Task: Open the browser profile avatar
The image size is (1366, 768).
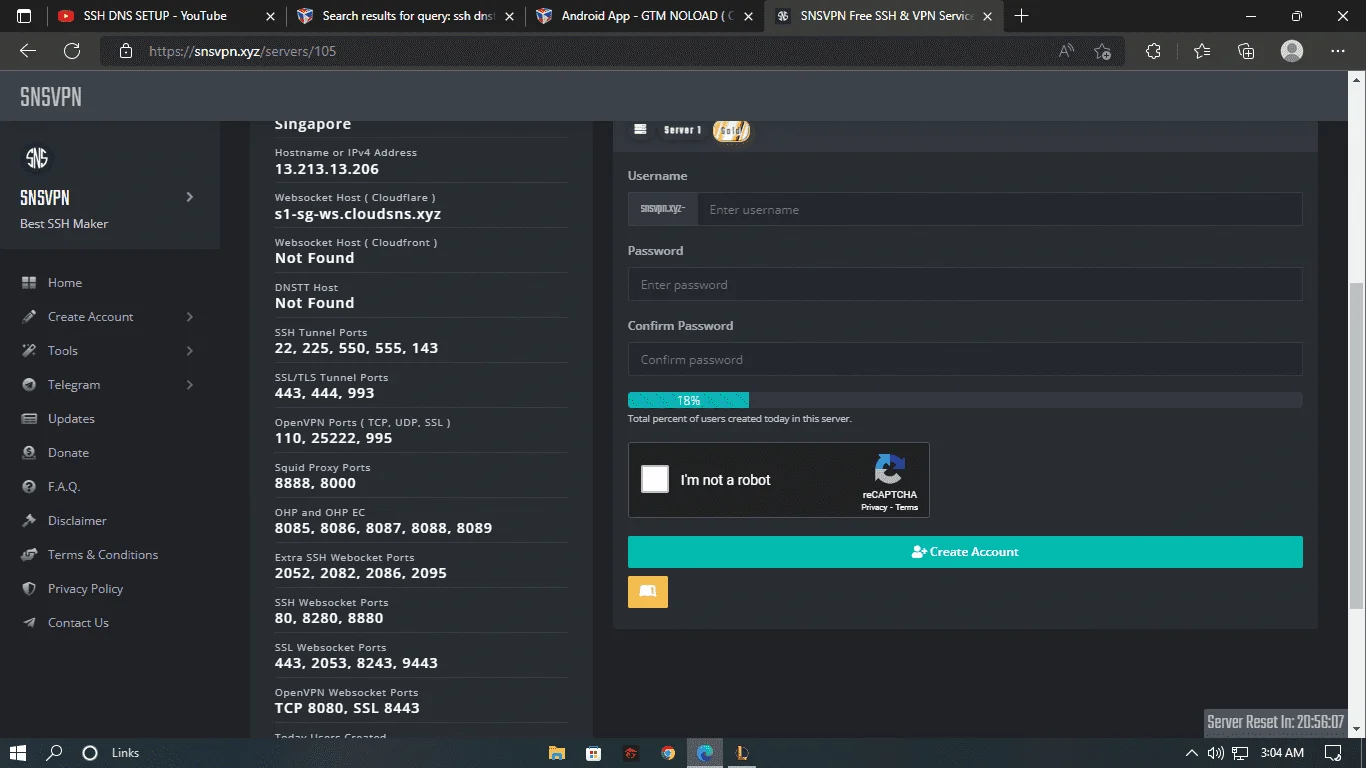Action: click(x=1292, y=51)
